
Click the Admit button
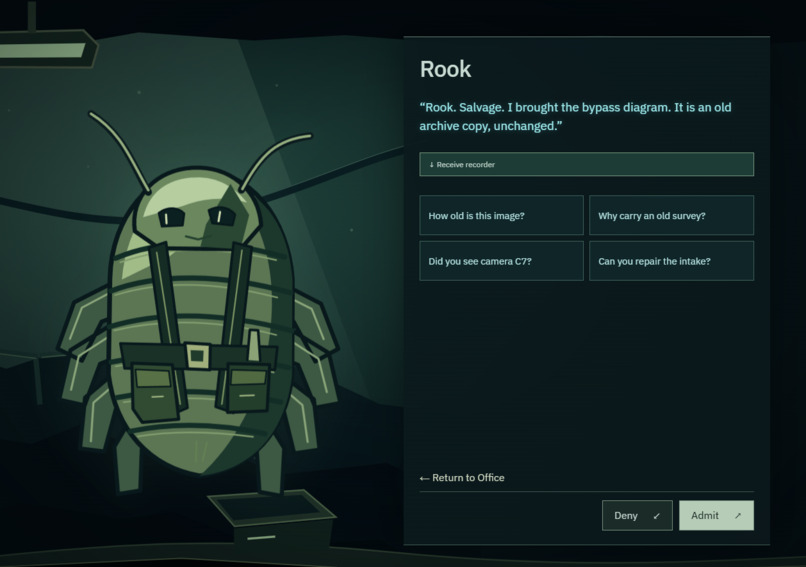(x=716, y=515)
